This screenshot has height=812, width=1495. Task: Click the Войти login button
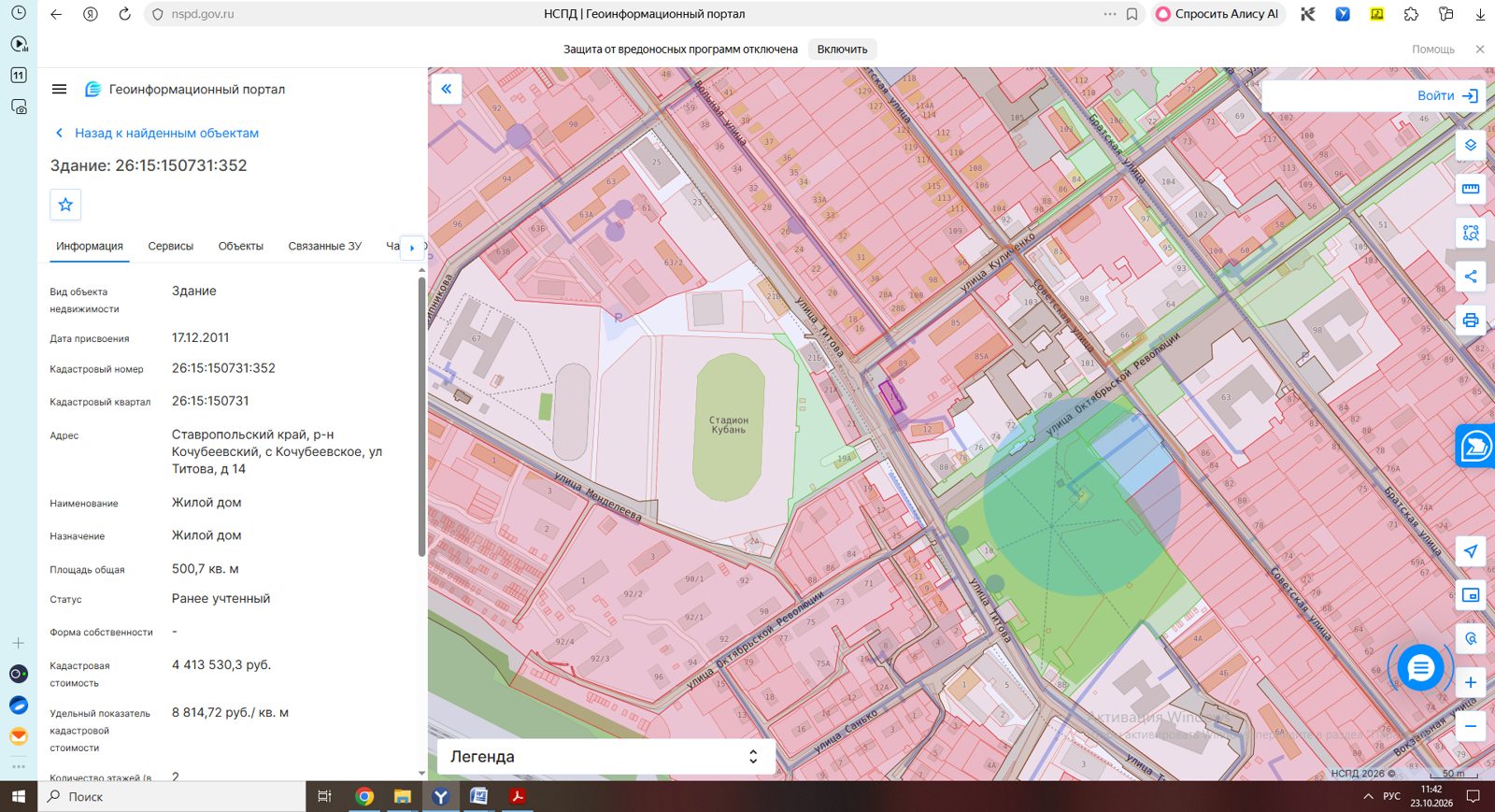tap(1447, 95)
